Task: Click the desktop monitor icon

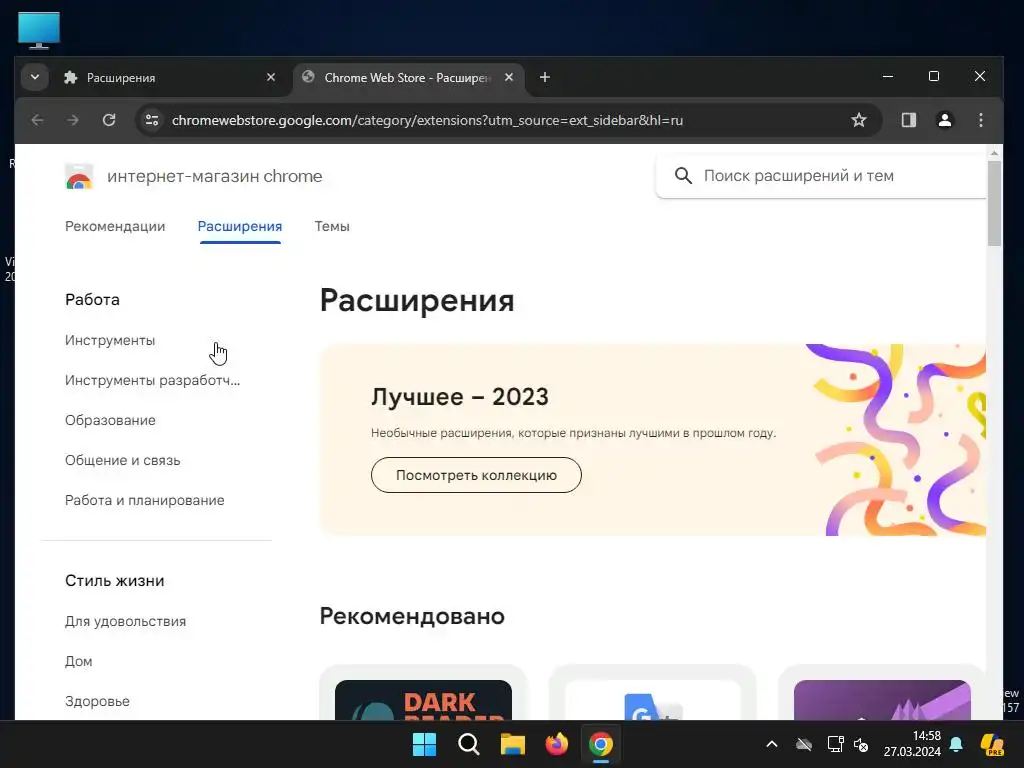Action: pos(39,30)
